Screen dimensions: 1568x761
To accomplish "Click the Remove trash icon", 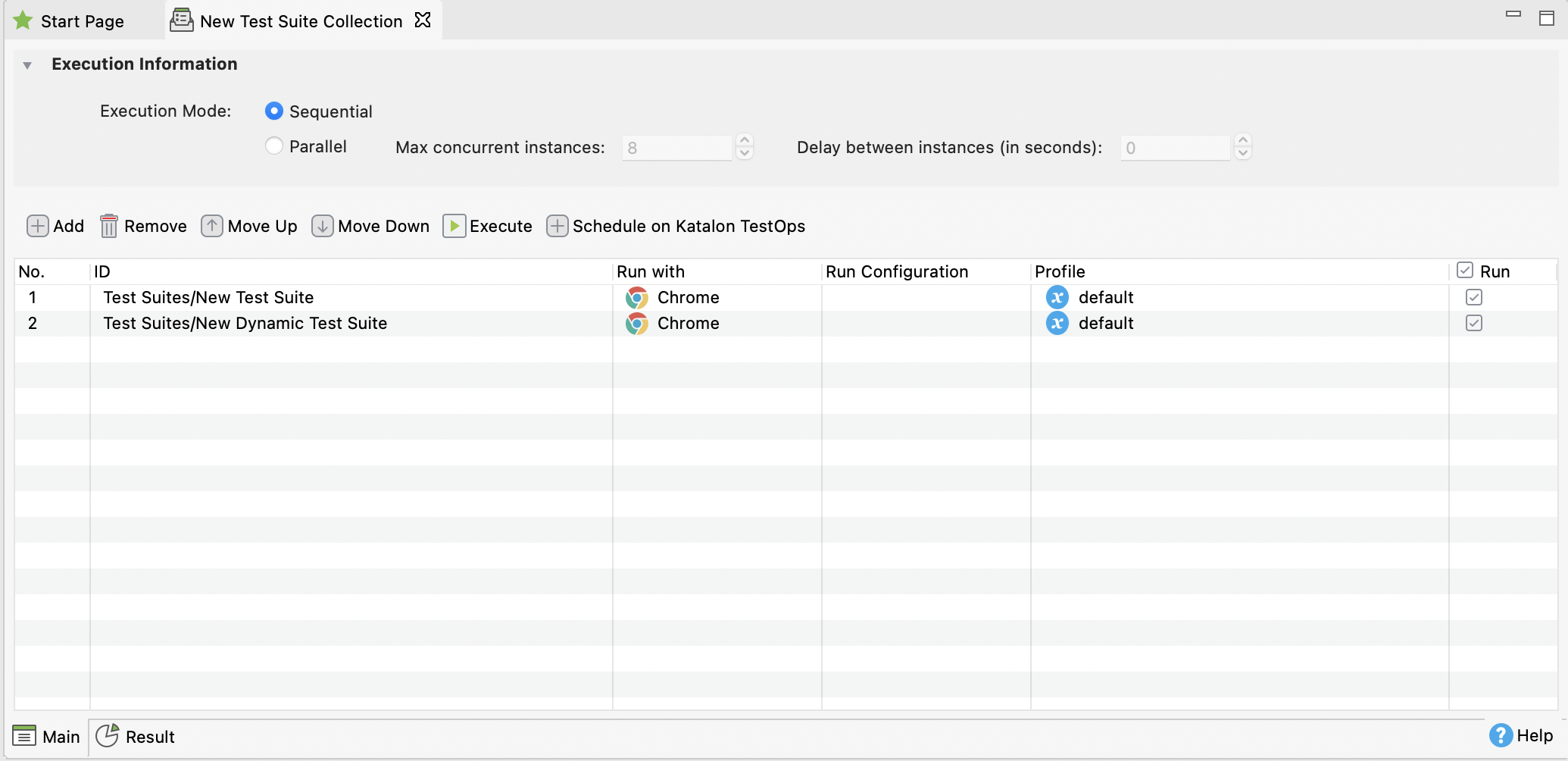I will click(108, 226).
